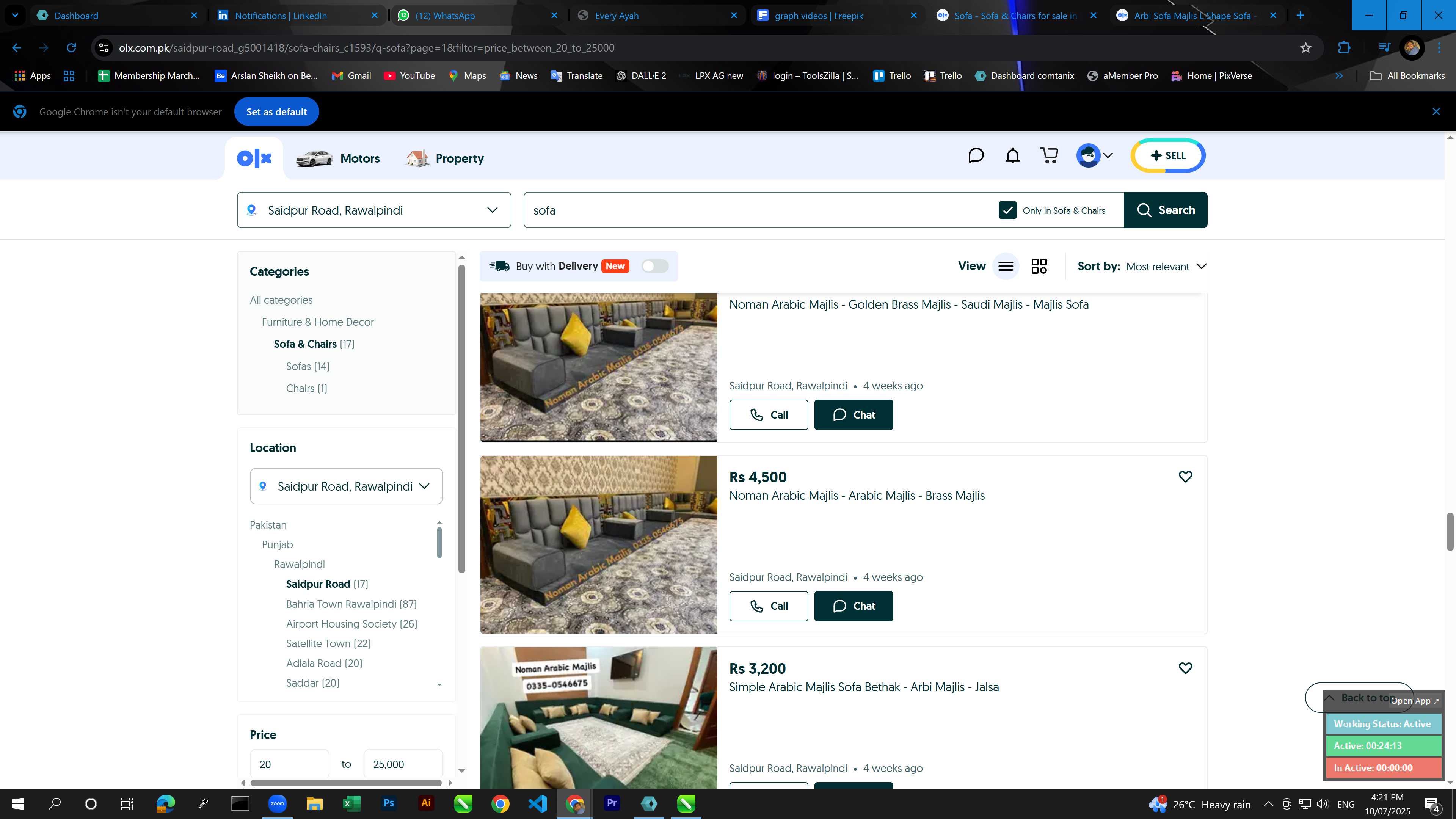
Task: Open the profile avatar menu
Action: (1095, 155)
